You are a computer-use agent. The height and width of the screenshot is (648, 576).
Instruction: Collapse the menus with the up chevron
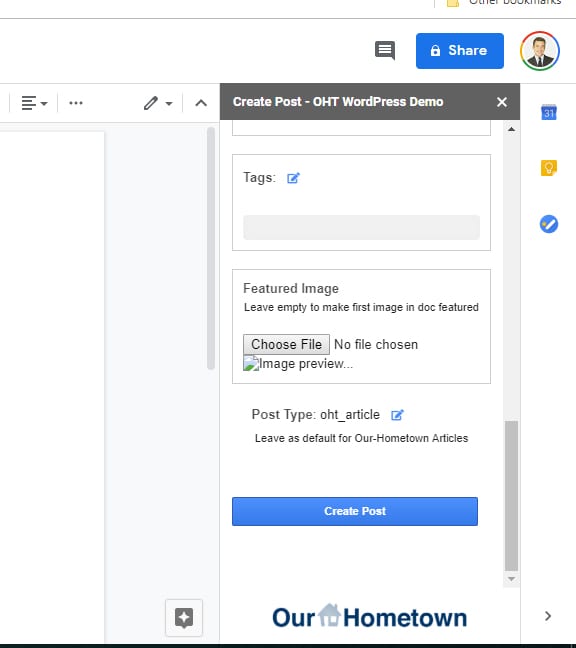[201, 103]
